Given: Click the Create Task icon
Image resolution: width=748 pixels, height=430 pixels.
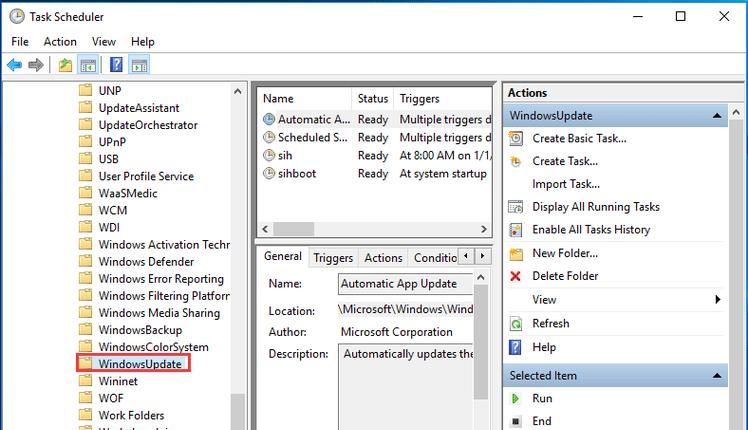Looking at the screenshot, I should point(516,161).
